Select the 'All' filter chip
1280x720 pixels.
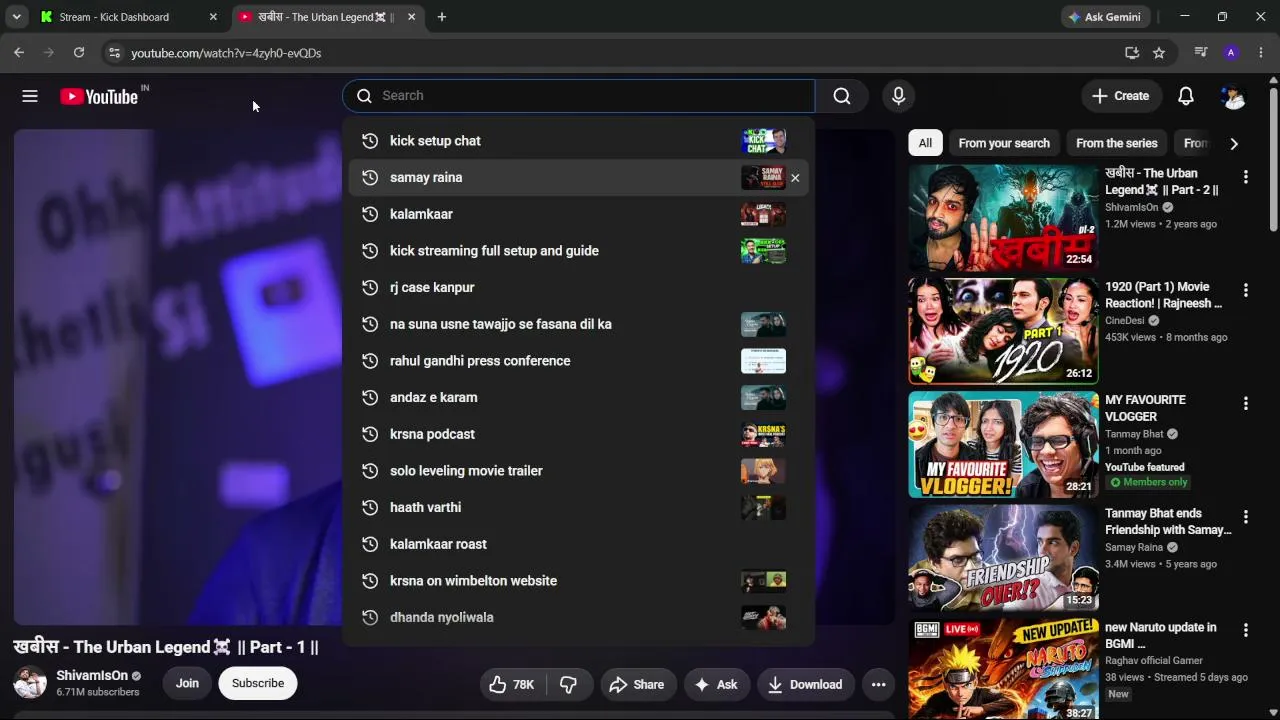point(925,143)
